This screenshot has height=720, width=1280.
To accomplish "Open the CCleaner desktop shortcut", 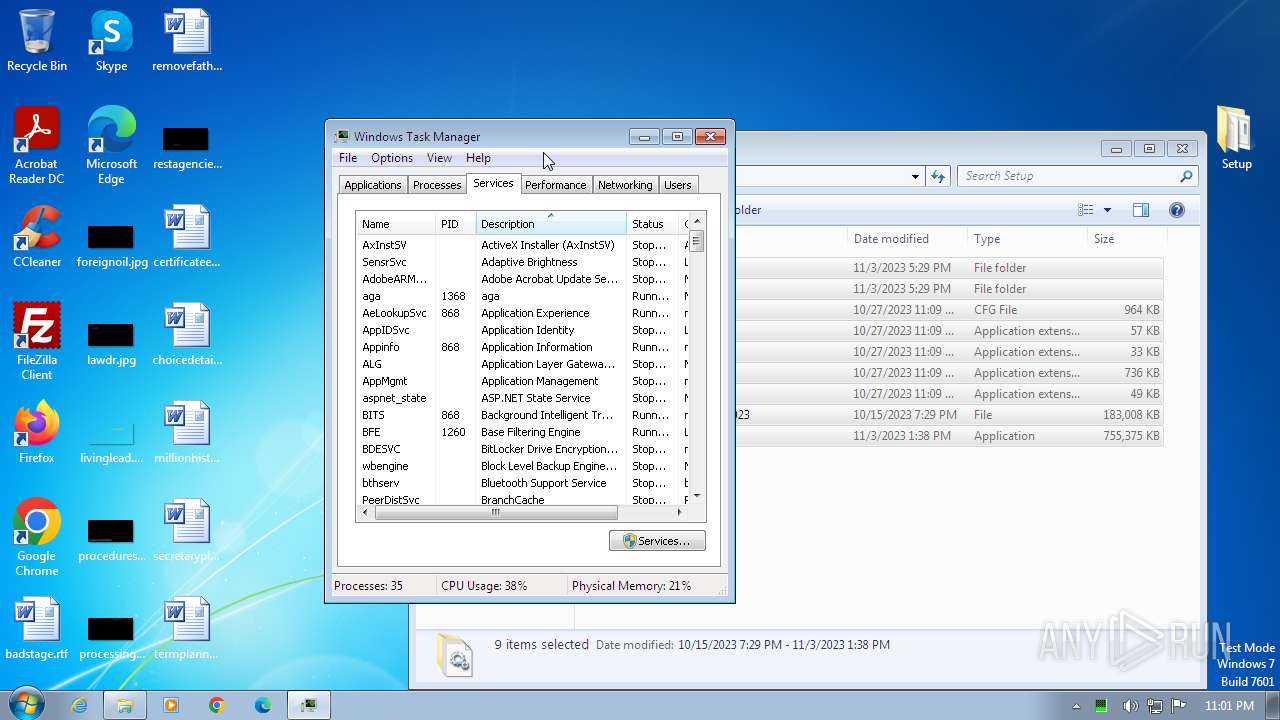I will tap(37, 236).
